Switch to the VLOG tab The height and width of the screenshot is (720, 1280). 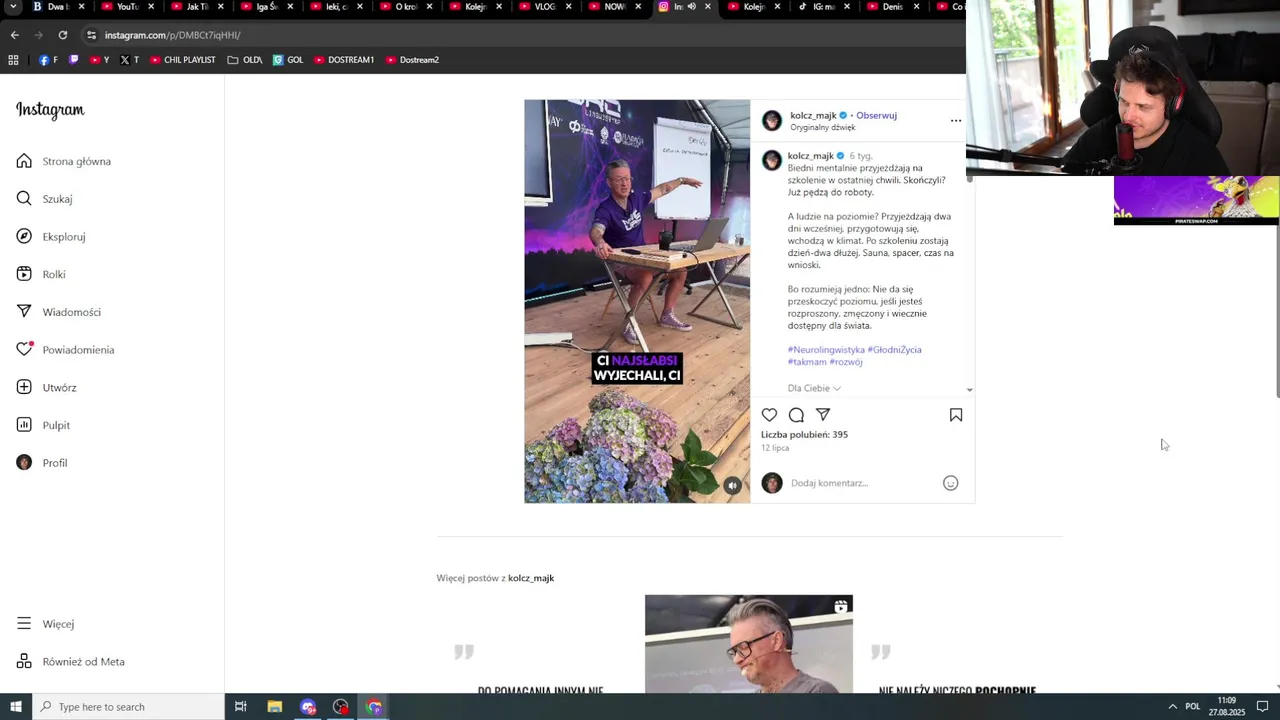click(546, 7)
